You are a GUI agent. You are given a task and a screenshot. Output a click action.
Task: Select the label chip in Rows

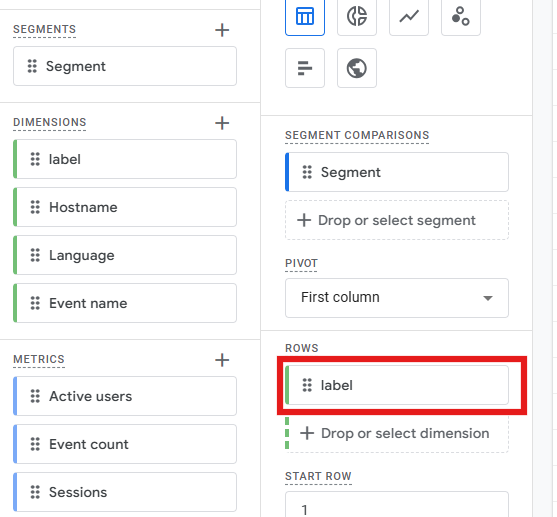(x=397, y=385)
